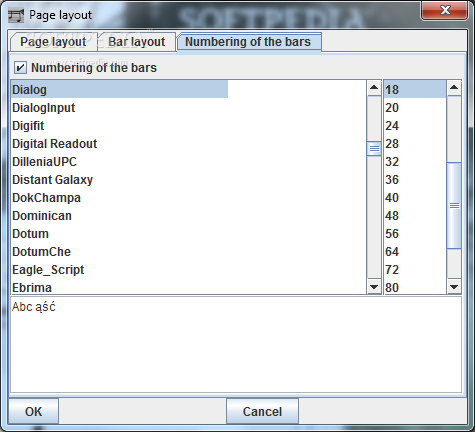Image resolution: width=475 pixels, height=432 pixels.
Task: Confirm the settings with the OK button
Action: pyautogui.click(x=33, y=411)
